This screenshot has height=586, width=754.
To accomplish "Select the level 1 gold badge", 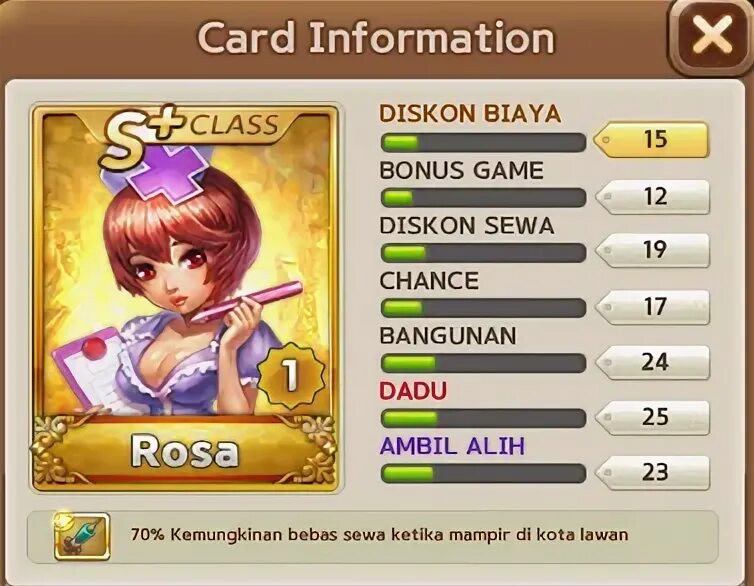I will (x=290, y=374).
